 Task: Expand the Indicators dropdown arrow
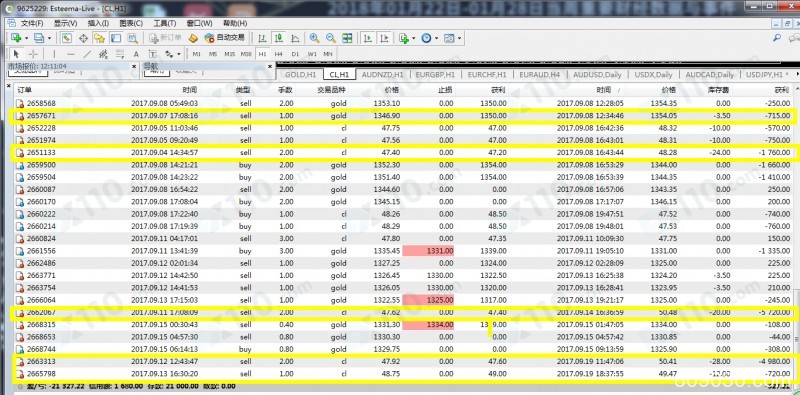click(x=414, y=38)
